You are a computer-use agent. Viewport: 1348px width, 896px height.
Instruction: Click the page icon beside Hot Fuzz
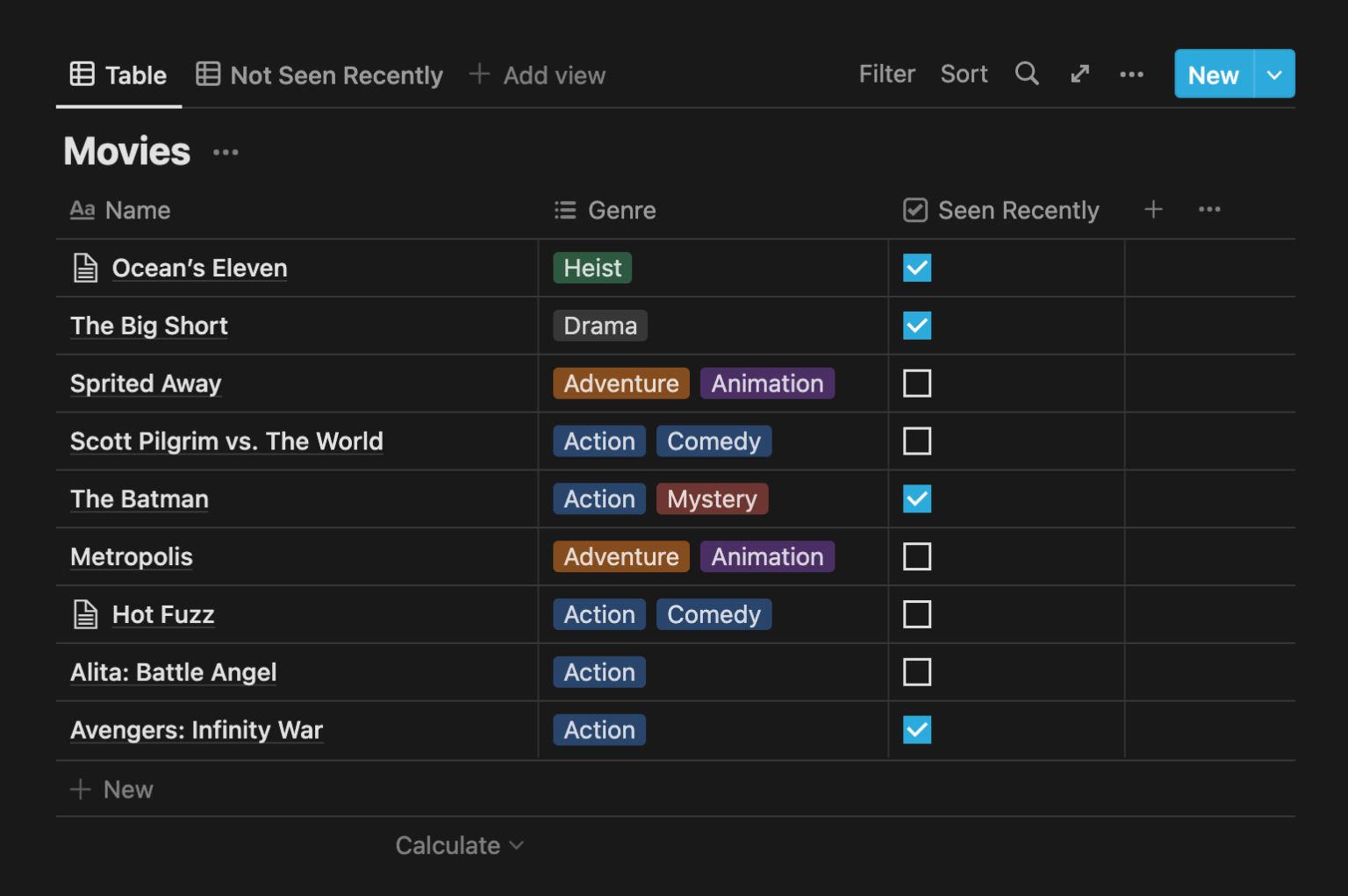pos(85,614)
